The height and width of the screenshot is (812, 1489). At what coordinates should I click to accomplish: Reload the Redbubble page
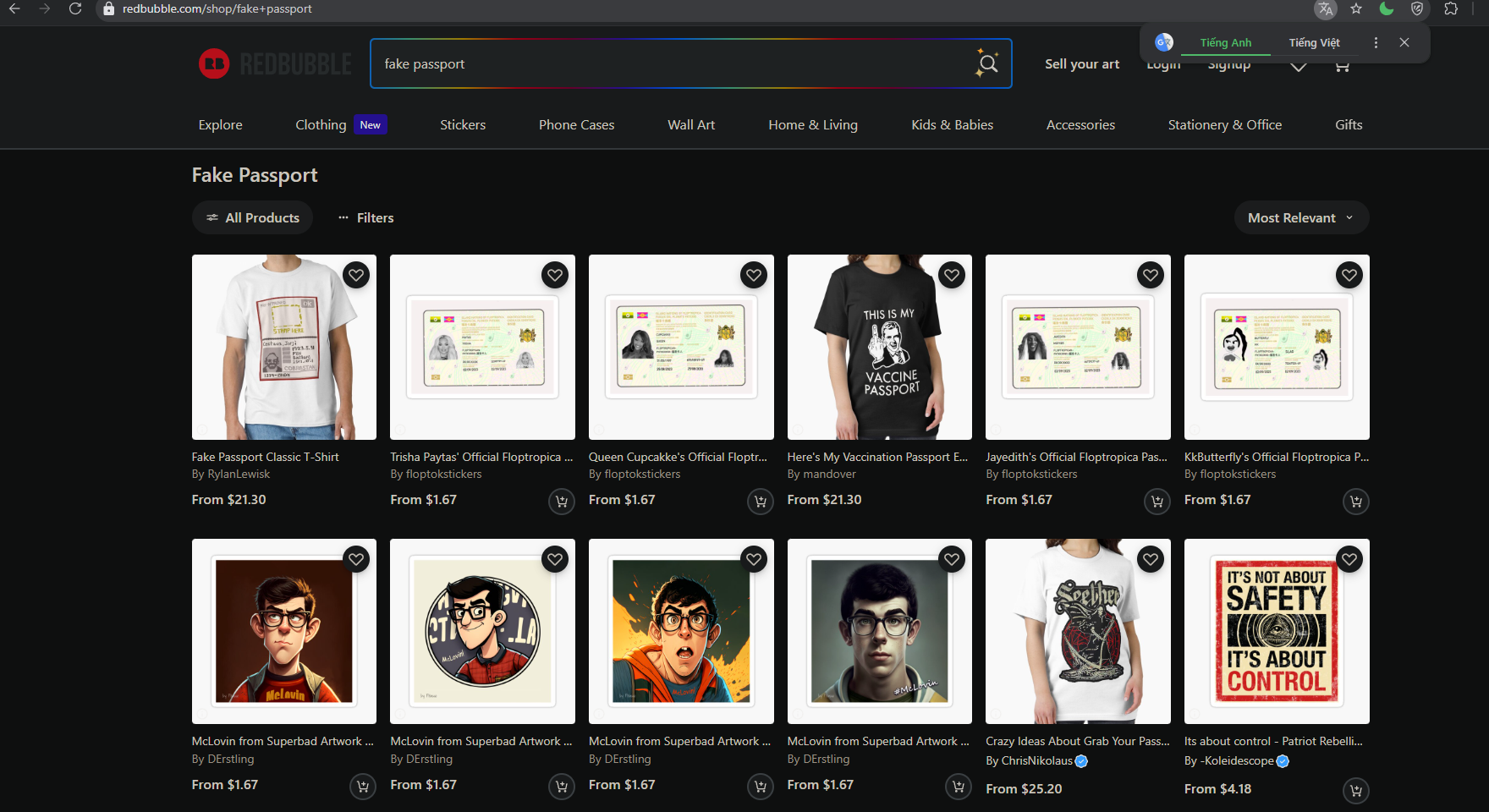click(x=75, y=8)
